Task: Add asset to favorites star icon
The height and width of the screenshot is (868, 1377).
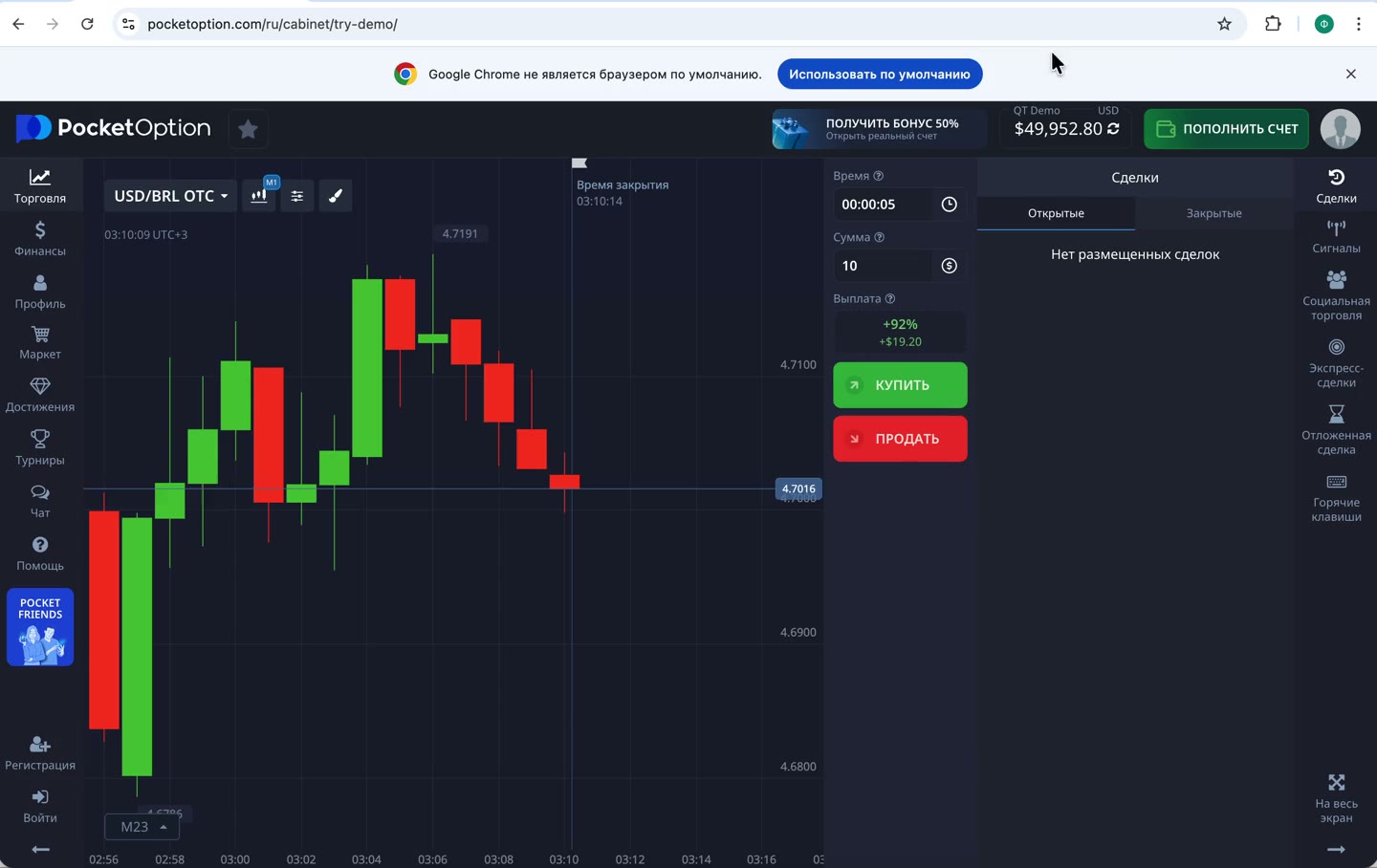Action: click(248, 129)
